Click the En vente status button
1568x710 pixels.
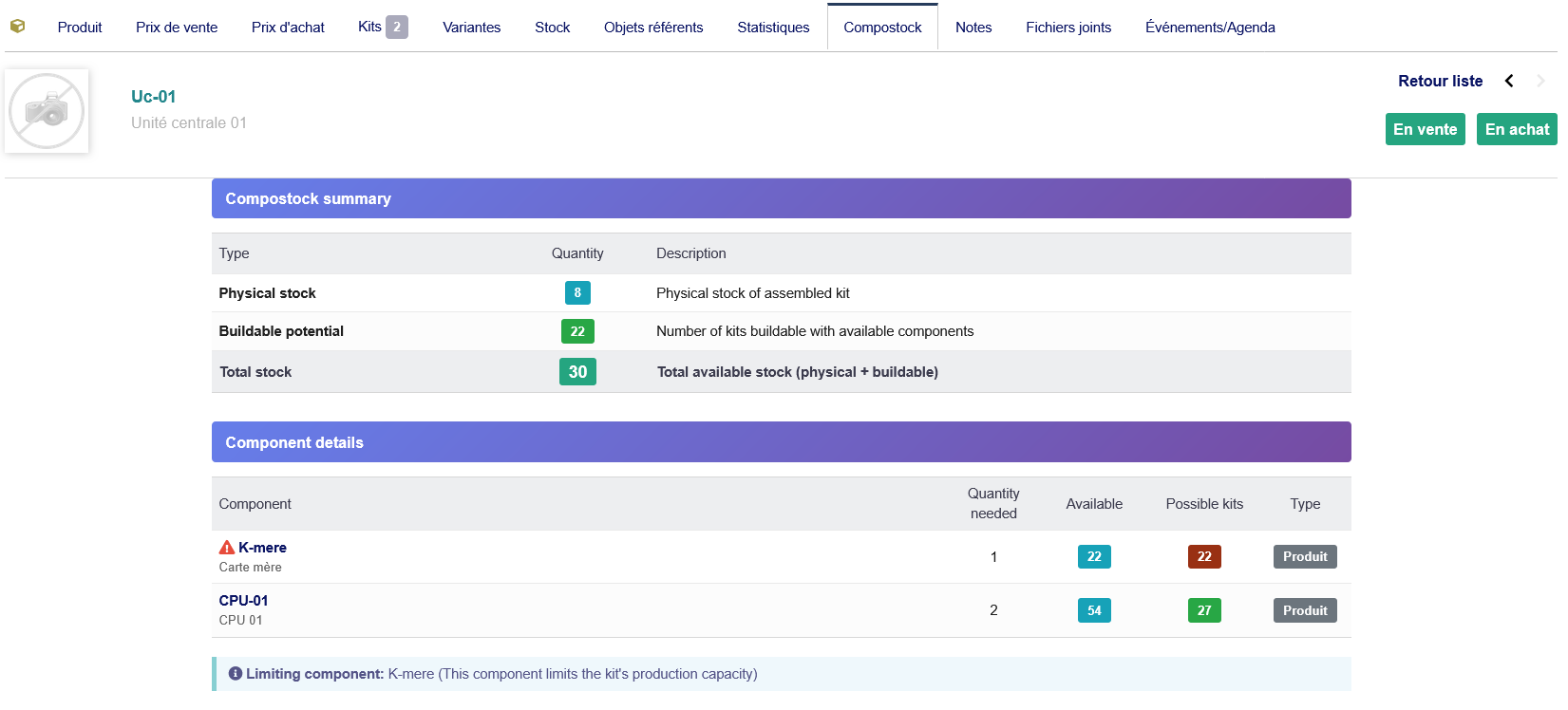[1425, 129]
